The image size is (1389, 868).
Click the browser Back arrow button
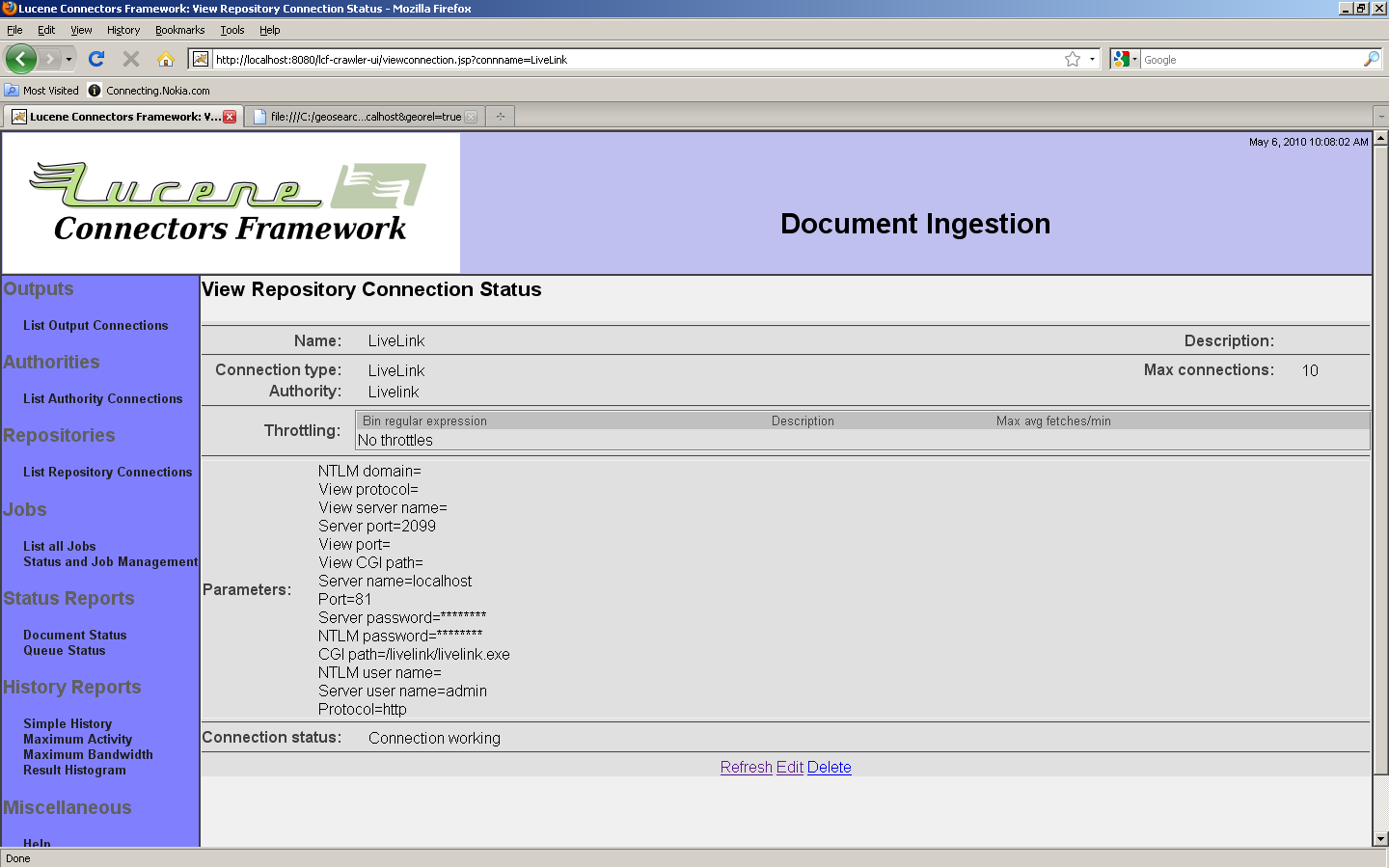click(20, 59)
